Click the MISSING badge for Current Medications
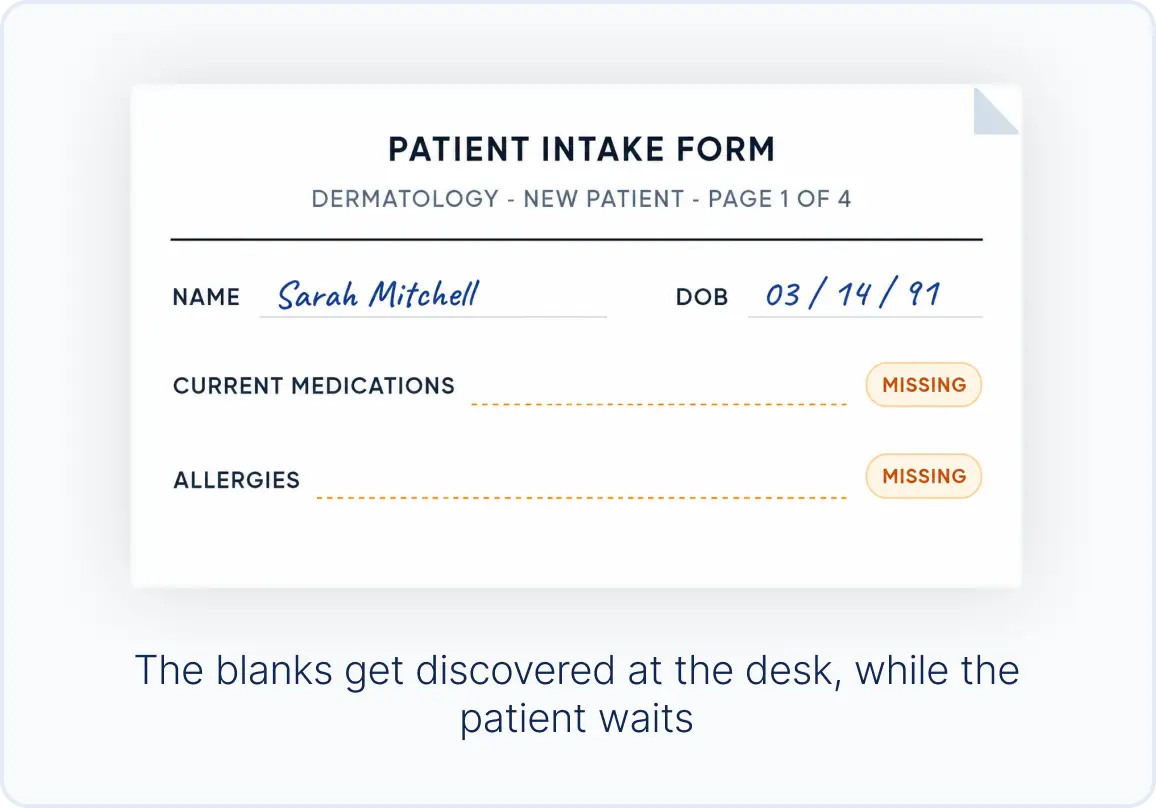Image resolution: width=1156 pixels, height=808 pixels. tap(924, 385)
